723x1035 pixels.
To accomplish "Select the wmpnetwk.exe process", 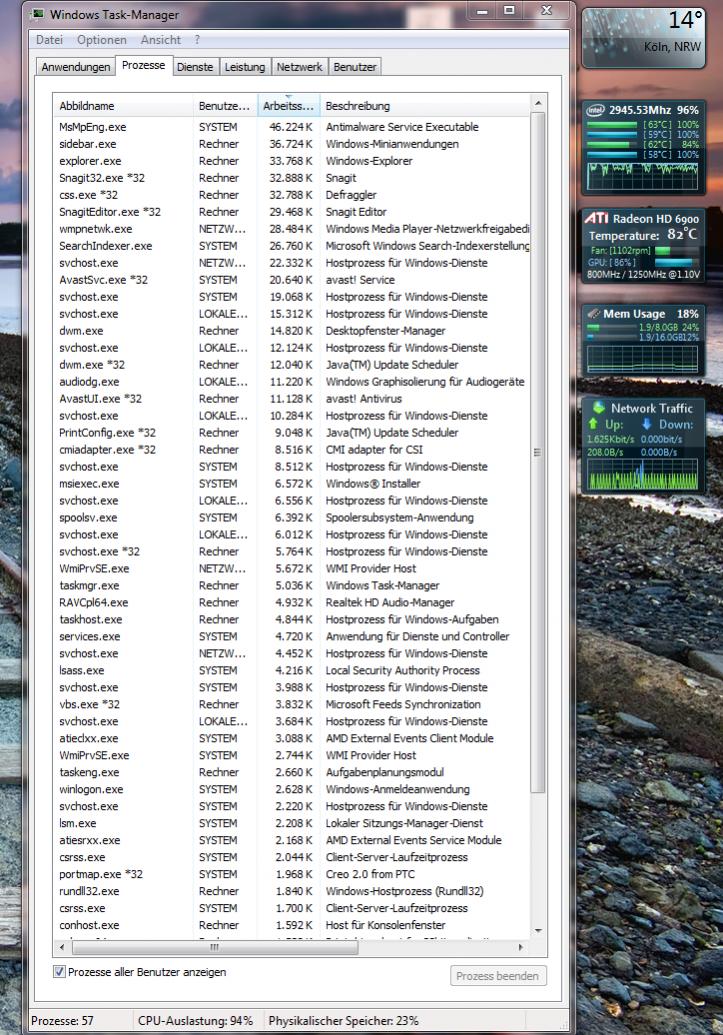I will (292, 229).
